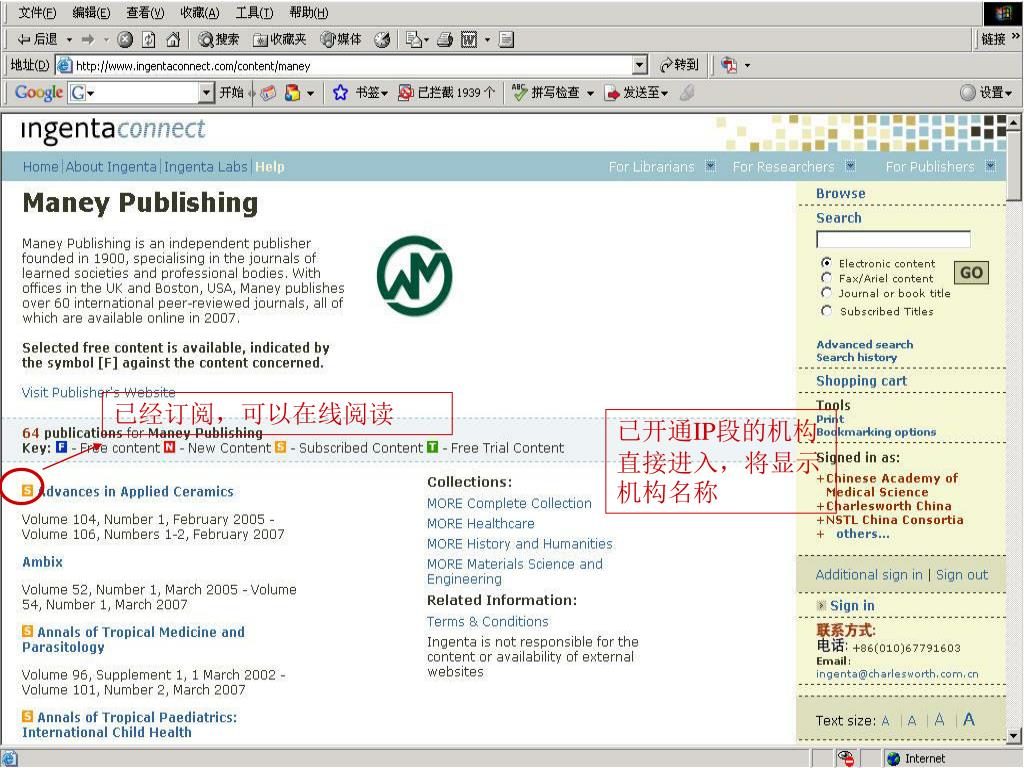Open the 媒体 media pane
Image resolution: width=1024 pixels, height=768 pixels.
pyautogui.click(x=341, y=40)
